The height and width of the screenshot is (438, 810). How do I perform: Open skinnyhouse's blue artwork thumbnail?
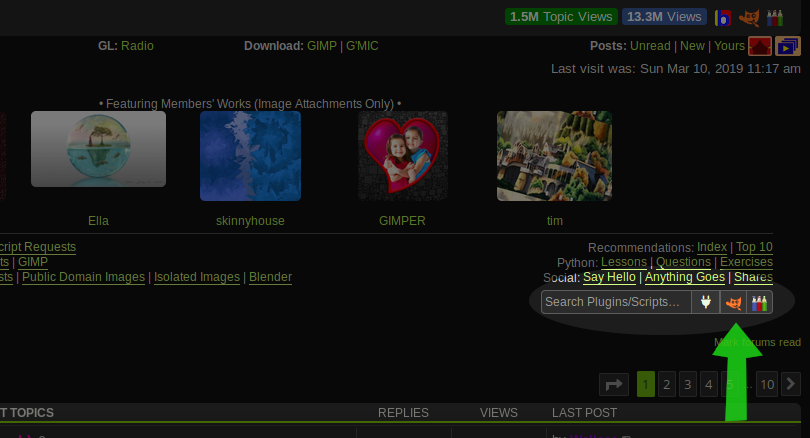tap(251, 156)
